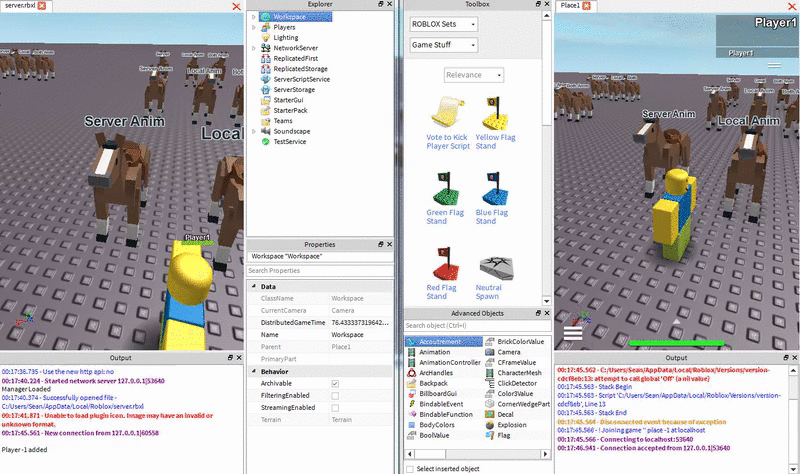Viewport: 800px width, 474px height.
Task: Expand the Workspace tree node
Action: coord(254,17)
